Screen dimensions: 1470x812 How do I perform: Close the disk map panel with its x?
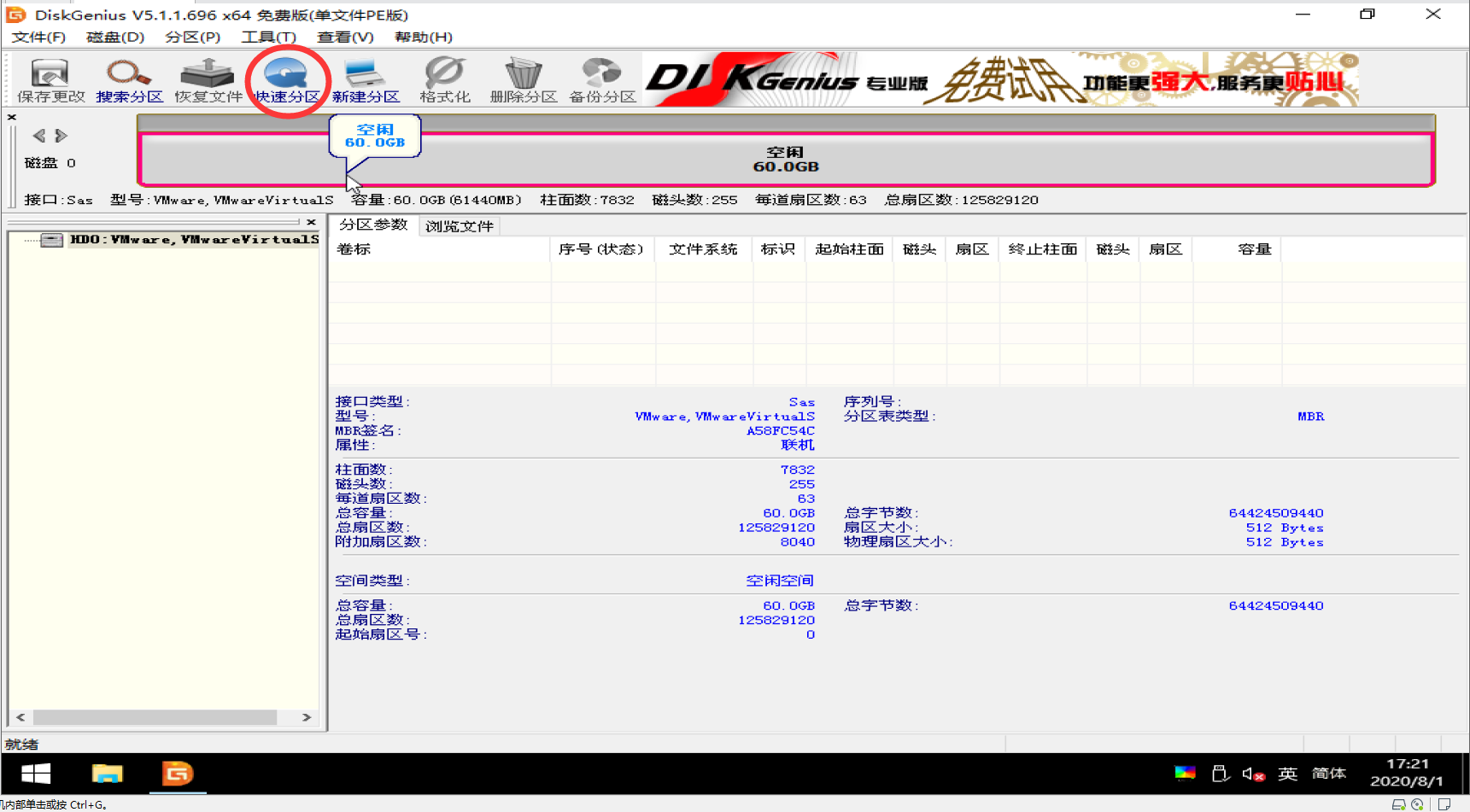click(x=12, y=117)
